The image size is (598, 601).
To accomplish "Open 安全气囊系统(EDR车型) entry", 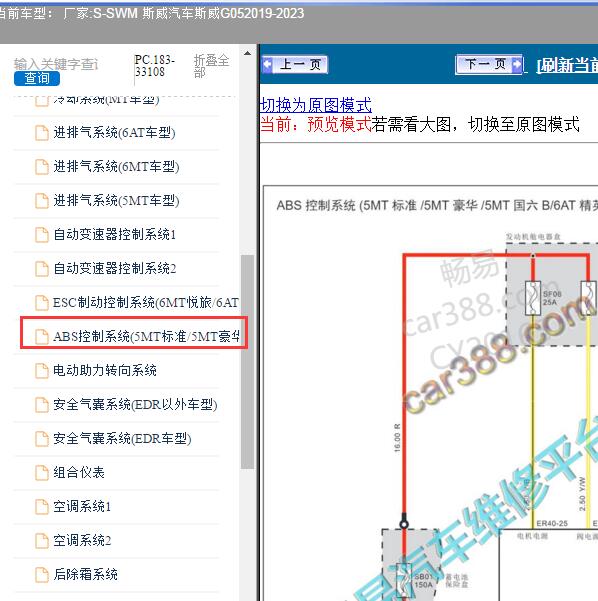I will tap(122, 438).
